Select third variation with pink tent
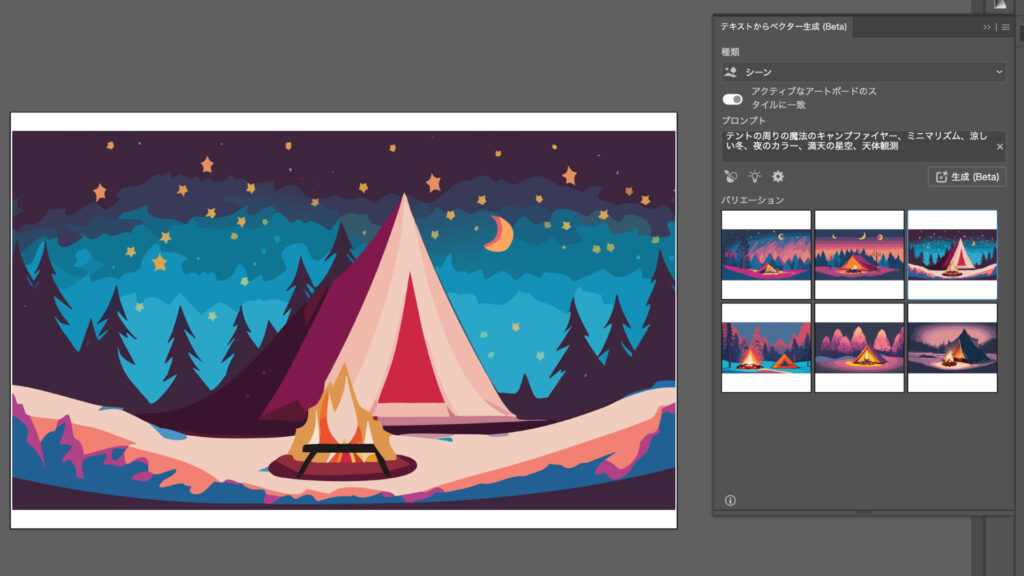The image size is (1024, 576). click(952, 255)
